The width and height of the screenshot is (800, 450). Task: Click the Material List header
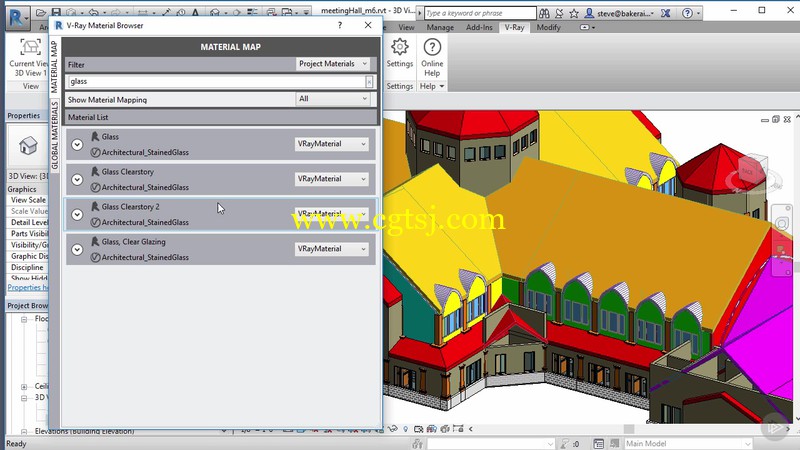tap(221, 117)
